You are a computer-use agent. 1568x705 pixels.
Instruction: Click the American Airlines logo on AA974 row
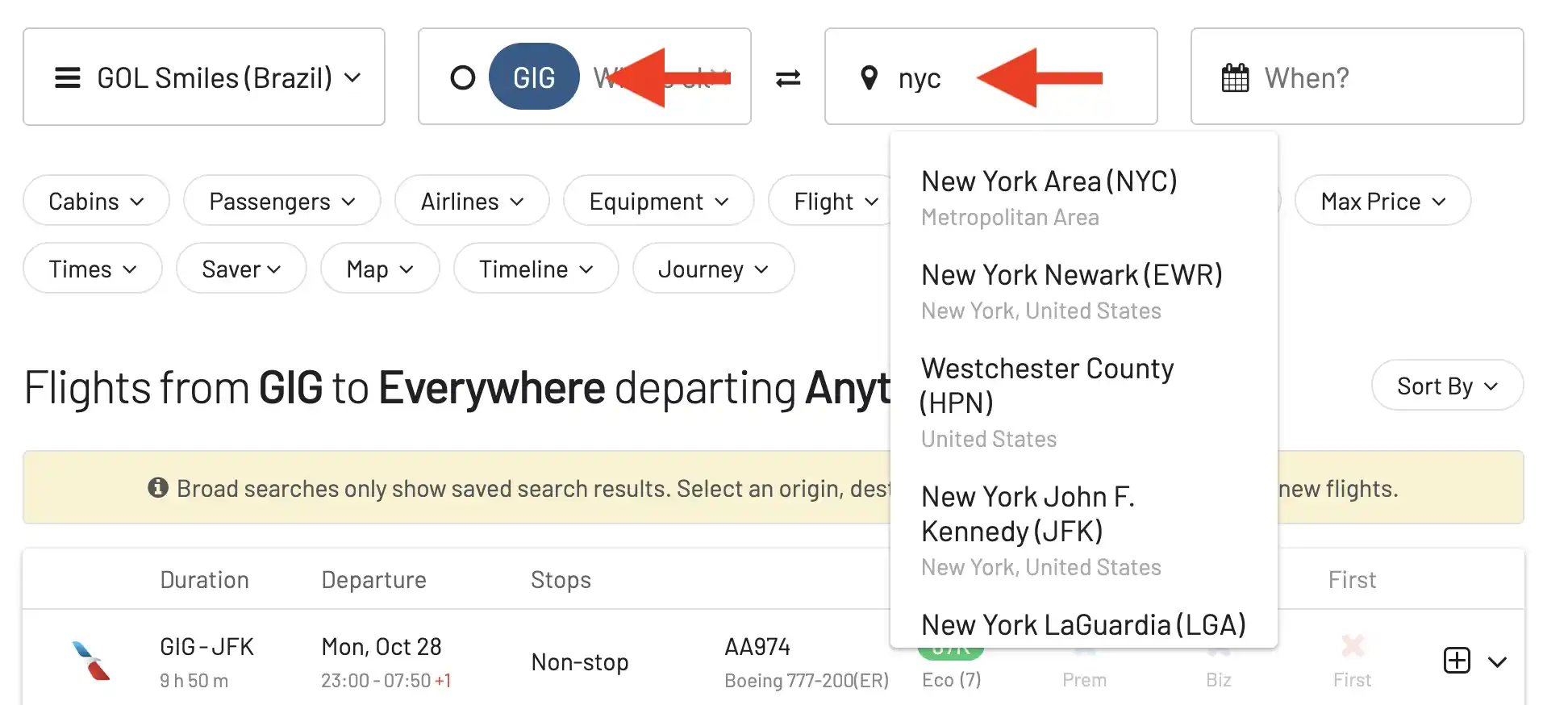point(90,661)
